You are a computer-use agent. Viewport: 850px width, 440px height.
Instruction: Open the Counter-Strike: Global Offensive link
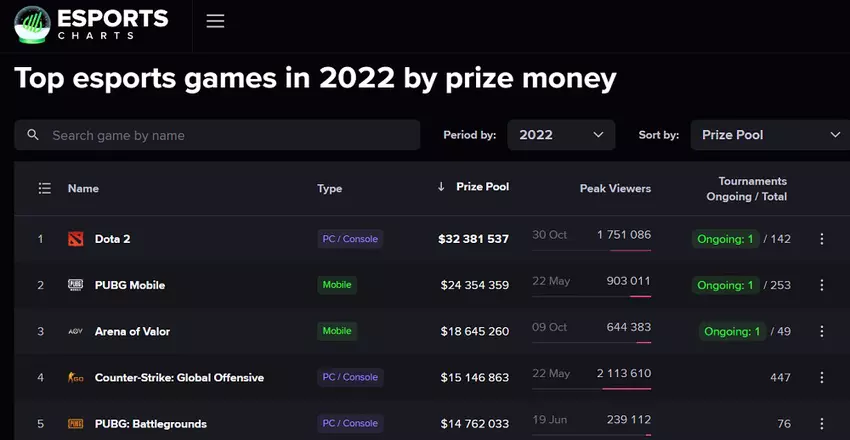[179, 378]
